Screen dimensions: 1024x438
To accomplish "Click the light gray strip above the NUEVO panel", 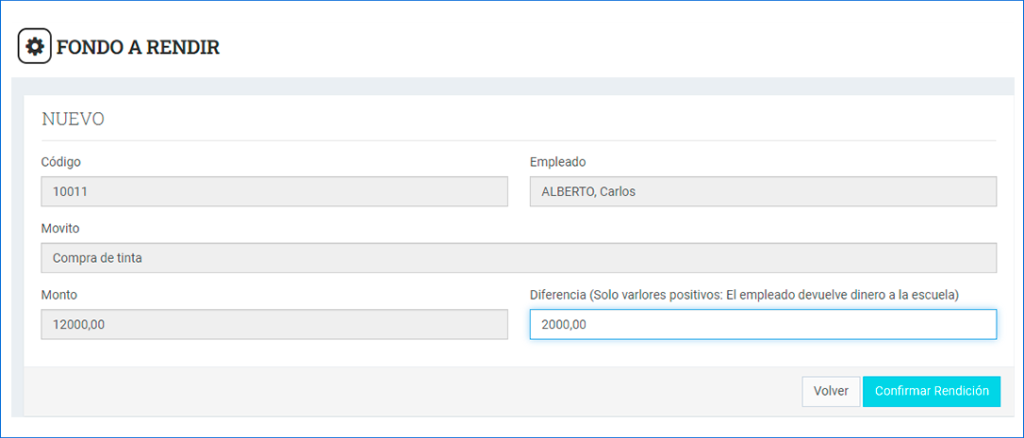I will pos(512,86).
